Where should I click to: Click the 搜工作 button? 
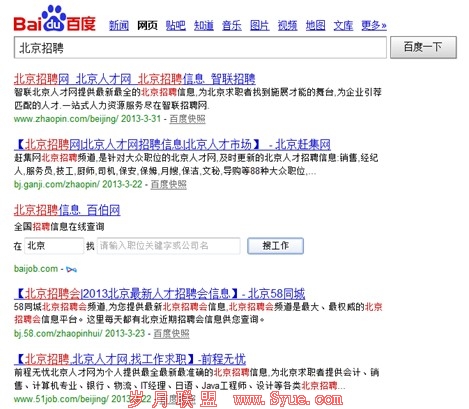point(275,246)
